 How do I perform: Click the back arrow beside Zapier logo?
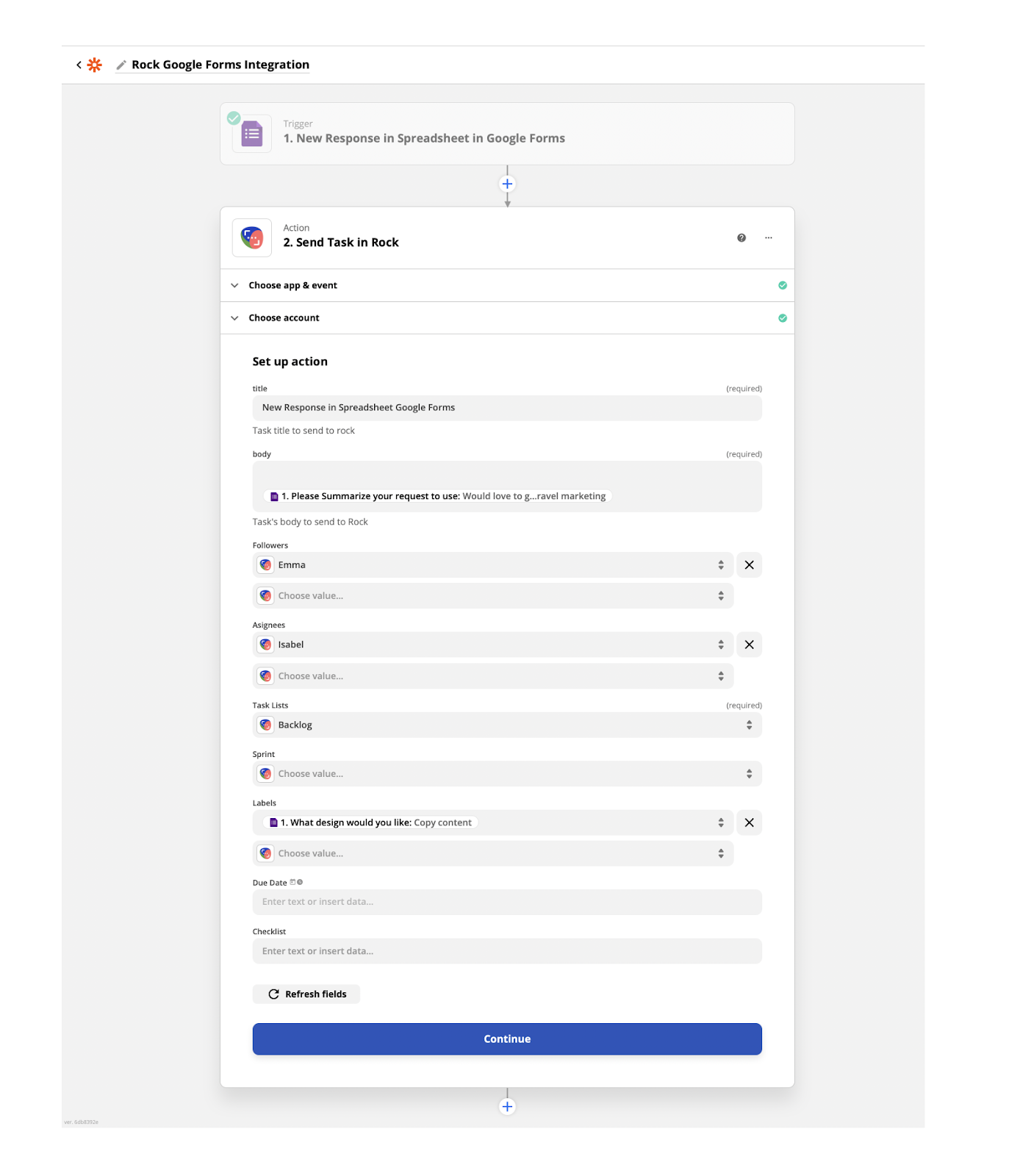(79, 65)
